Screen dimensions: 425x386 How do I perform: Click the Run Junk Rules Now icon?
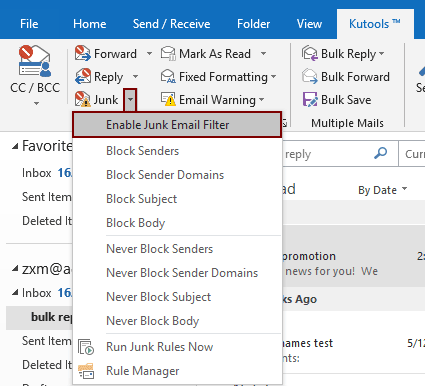point(86,347)
